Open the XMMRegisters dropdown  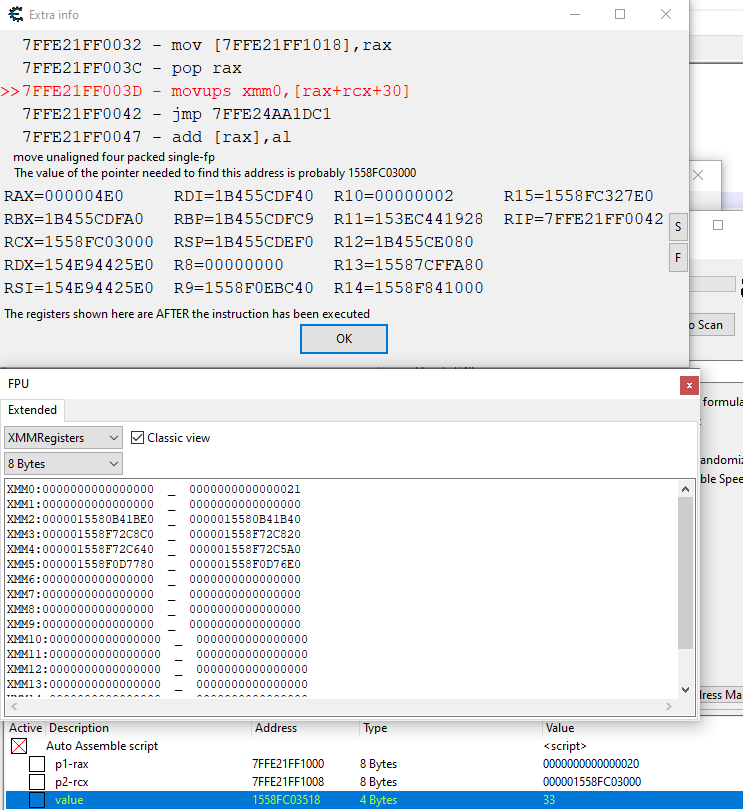63,438
